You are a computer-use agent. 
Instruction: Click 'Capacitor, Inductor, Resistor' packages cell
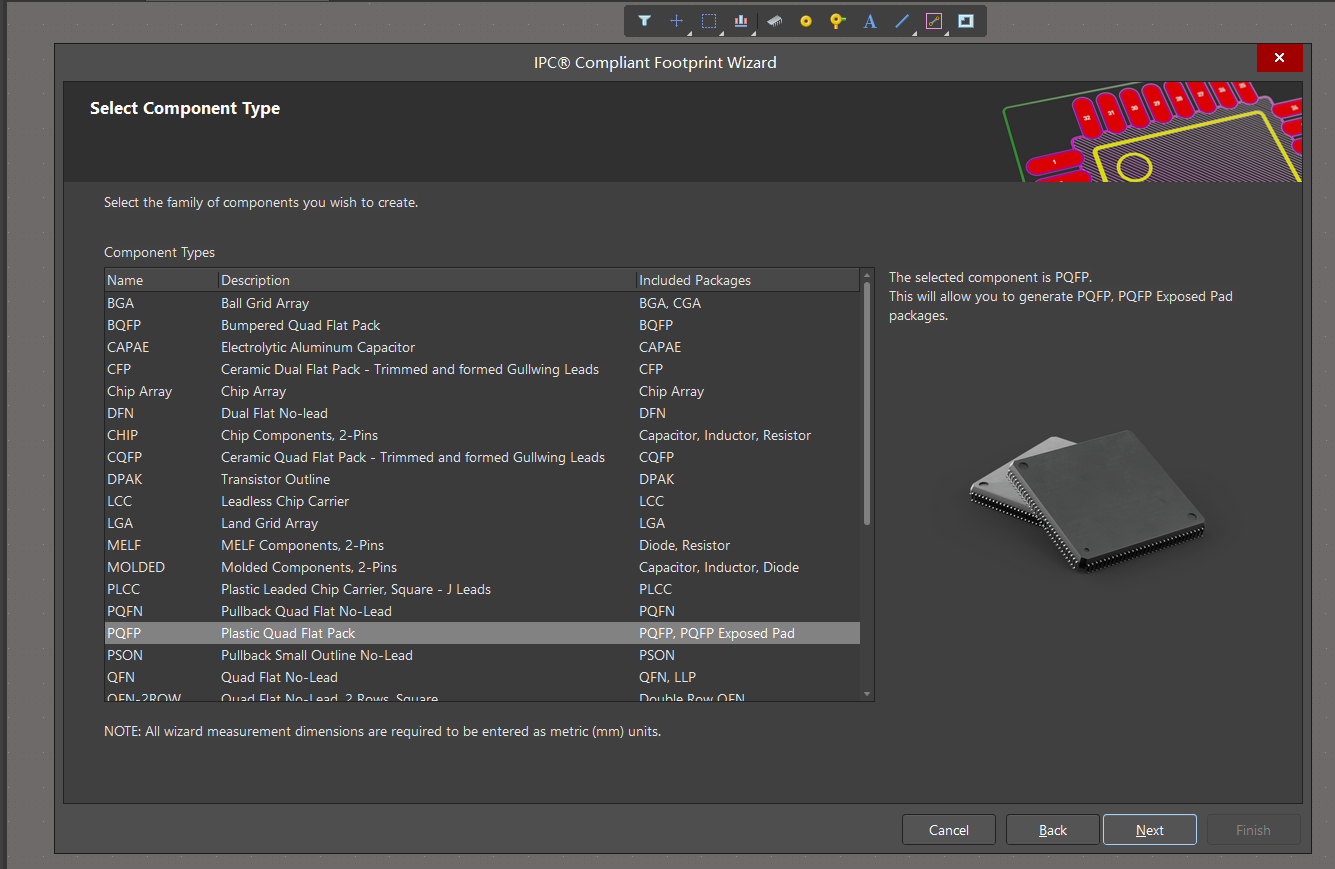point(725,435)
